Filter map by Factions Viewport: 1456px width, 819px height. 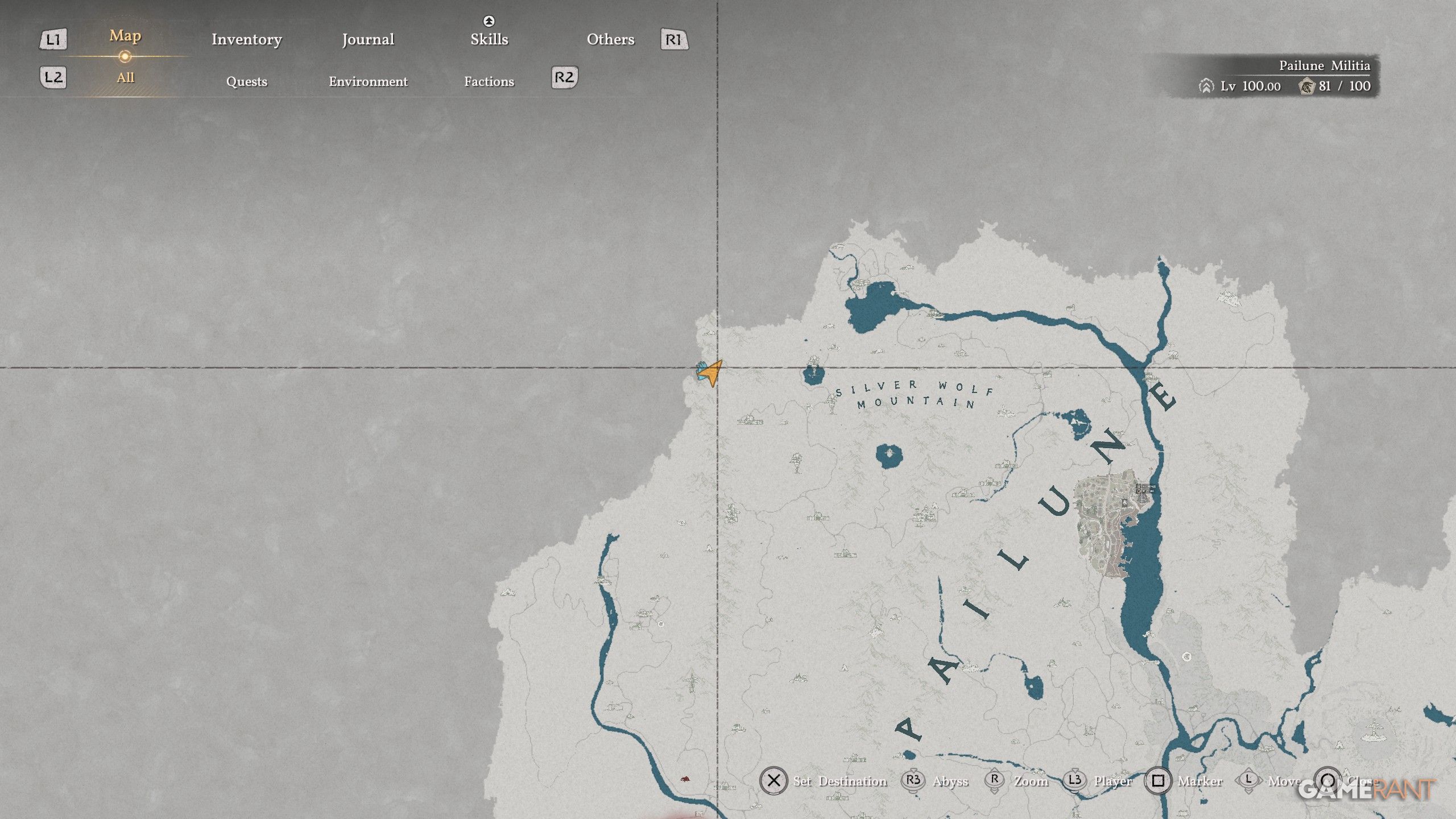point(489,81)
